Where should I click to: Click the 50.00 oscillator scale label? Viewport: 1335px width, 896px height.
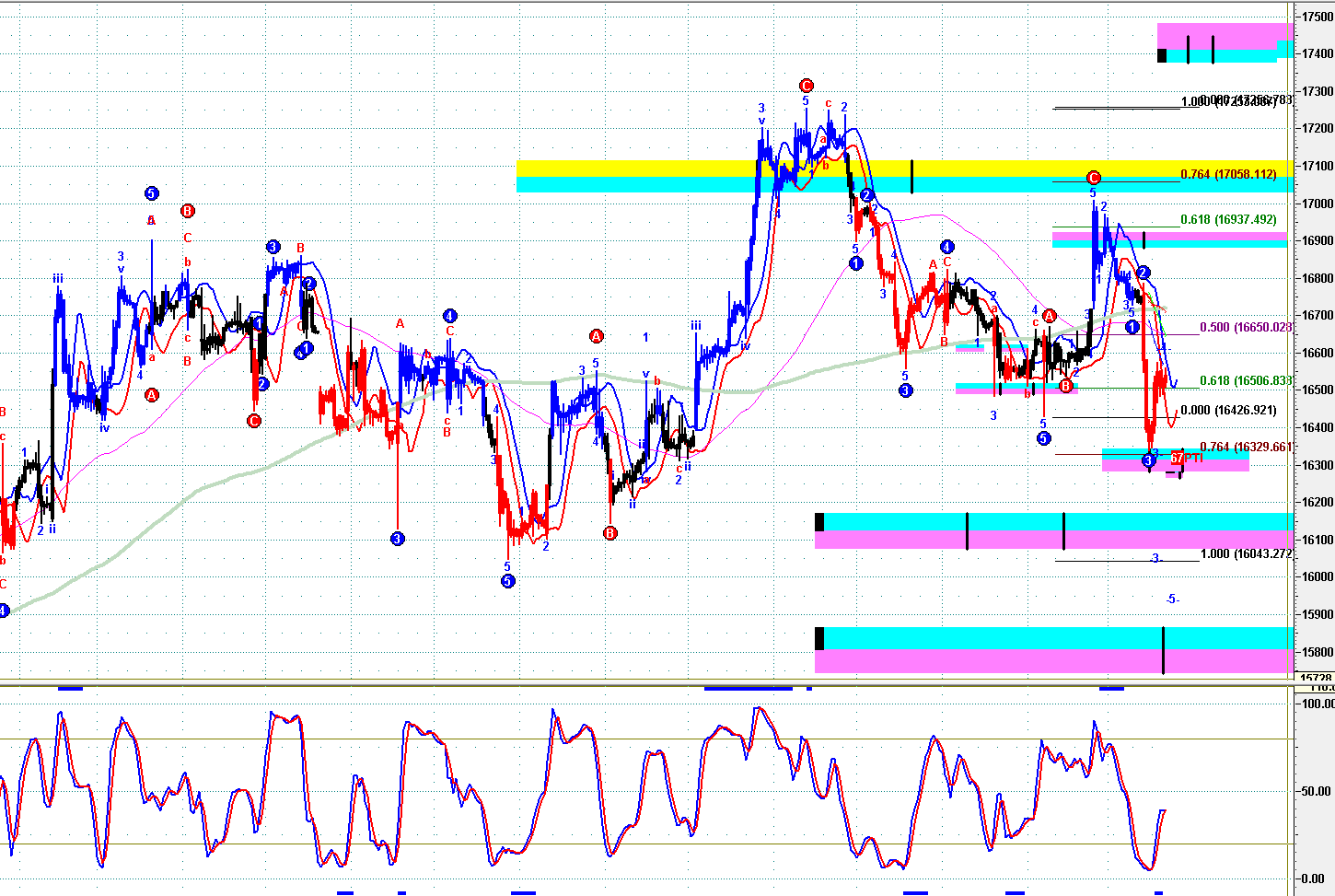click(1318, 791)
